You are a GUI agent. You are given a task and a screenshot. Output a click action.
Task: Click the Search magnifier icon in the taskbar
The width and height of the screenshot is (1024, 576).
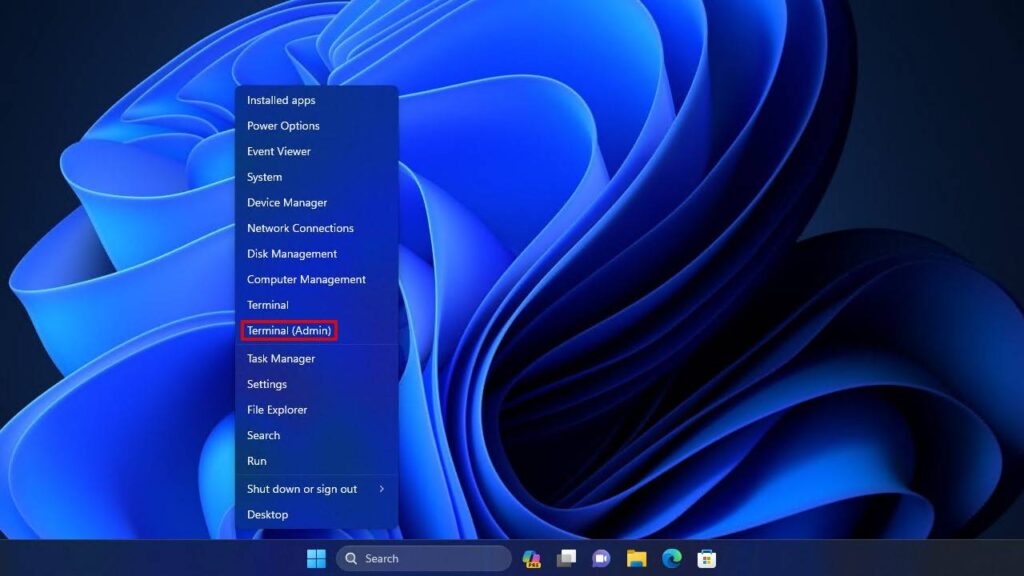pyautogui.click(x=352, y=558)
